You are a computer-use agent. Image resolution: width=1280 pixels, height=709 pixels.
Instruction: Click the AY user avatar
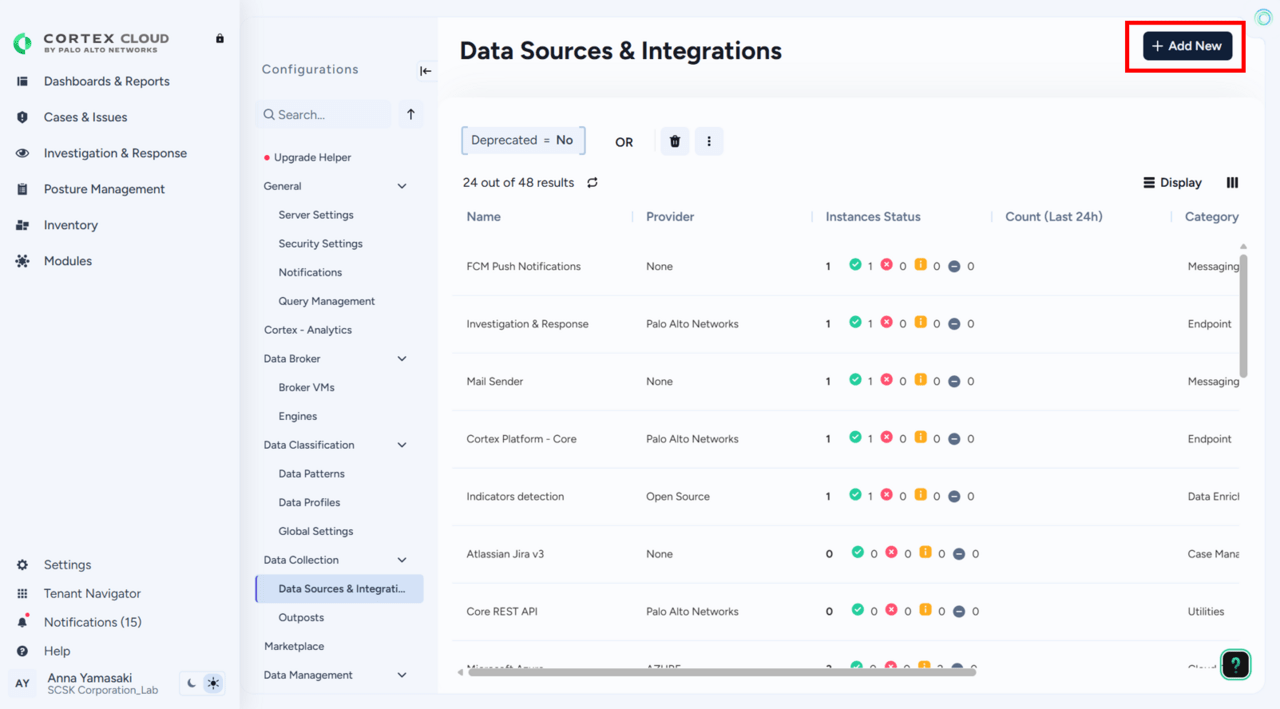pyautogui.click(x=22, y=684)
